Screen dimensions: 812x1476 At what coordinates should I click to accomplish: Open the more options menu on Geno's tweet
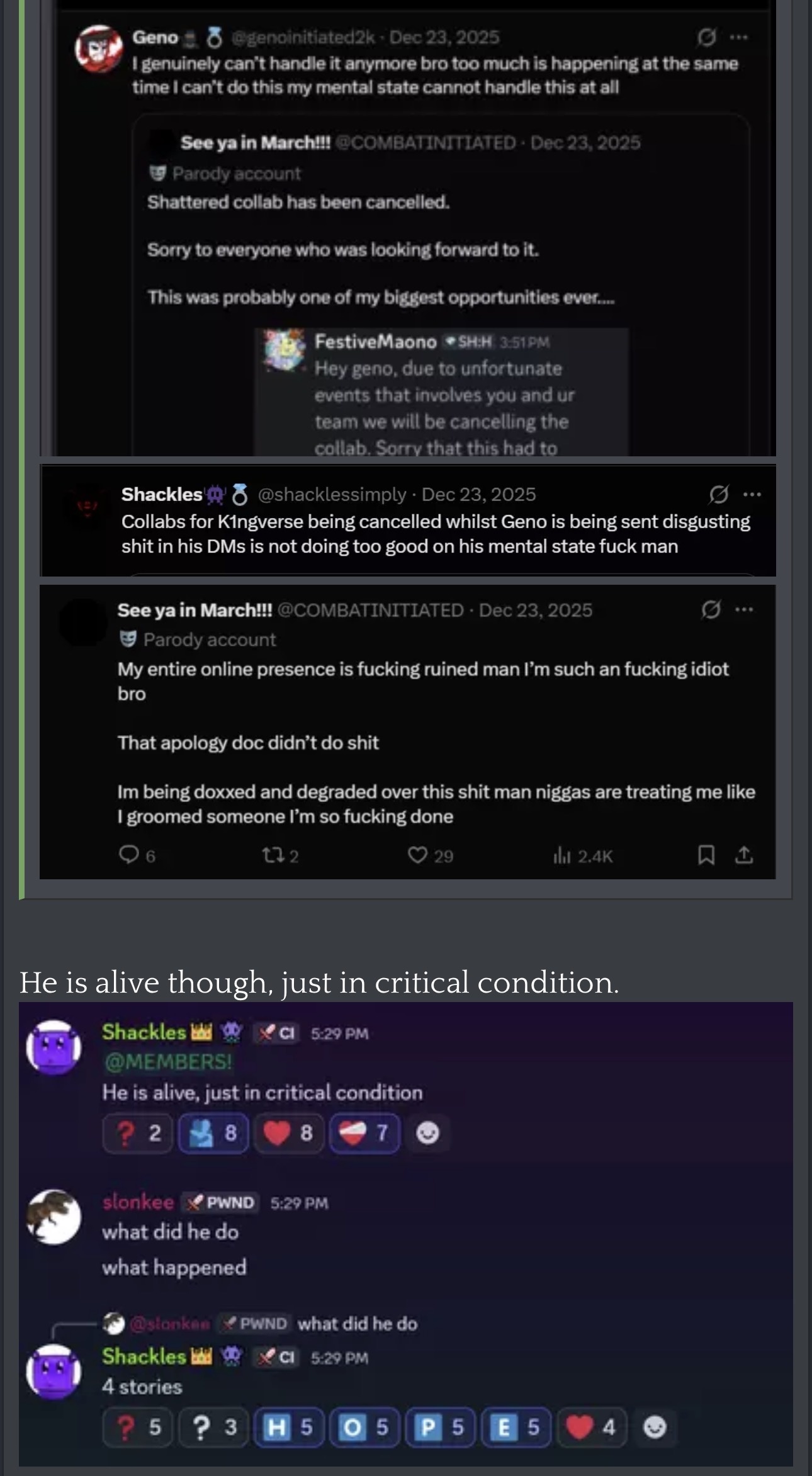click(739, 38)
